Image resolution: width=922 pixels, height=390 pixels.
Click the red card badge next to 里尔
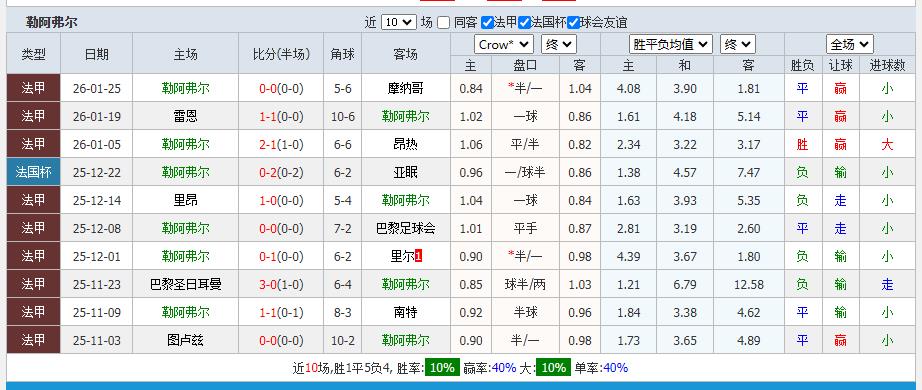(x=418, y=256)
